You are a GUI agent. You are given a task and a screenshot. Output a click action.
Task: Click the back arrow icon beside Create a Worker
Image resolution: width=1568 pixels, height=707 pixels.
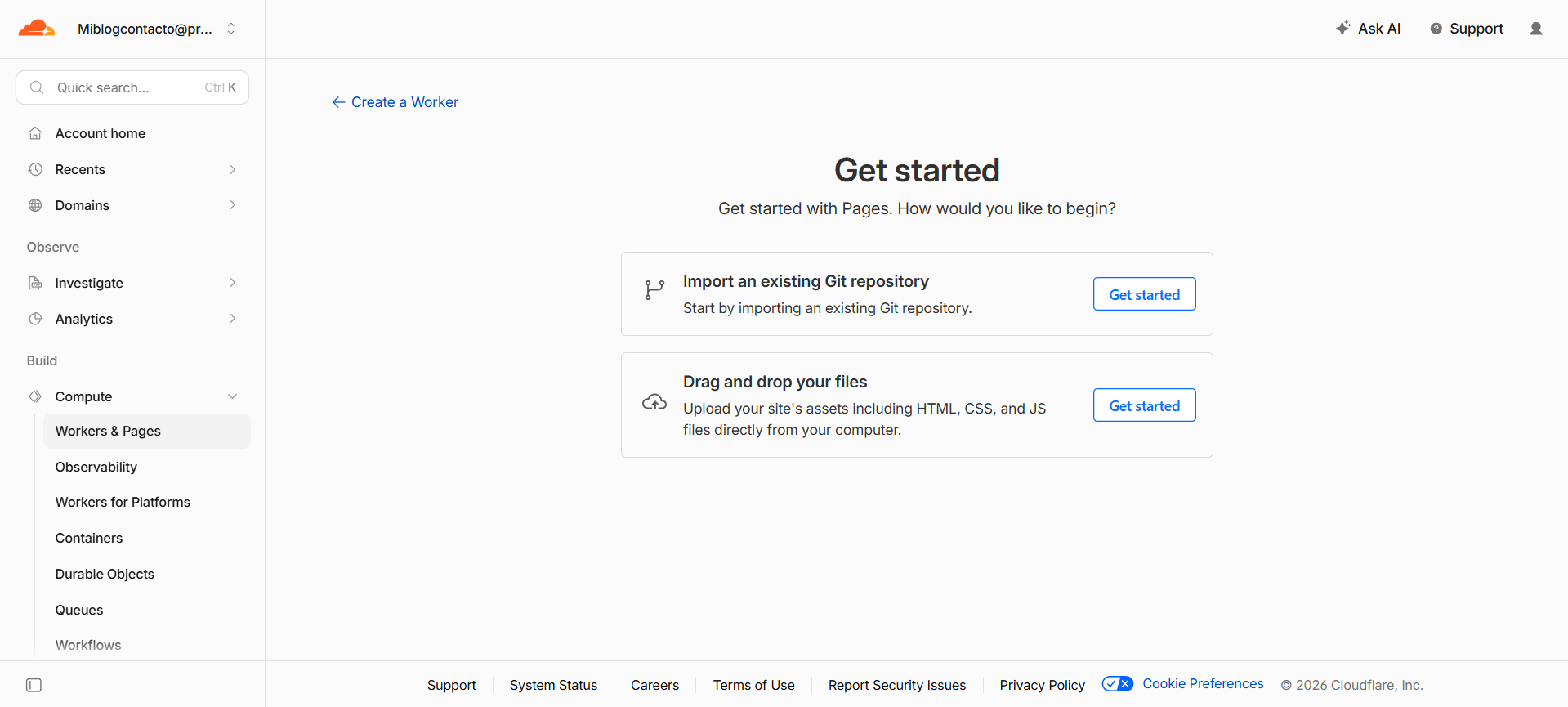(x=338, y=102)
